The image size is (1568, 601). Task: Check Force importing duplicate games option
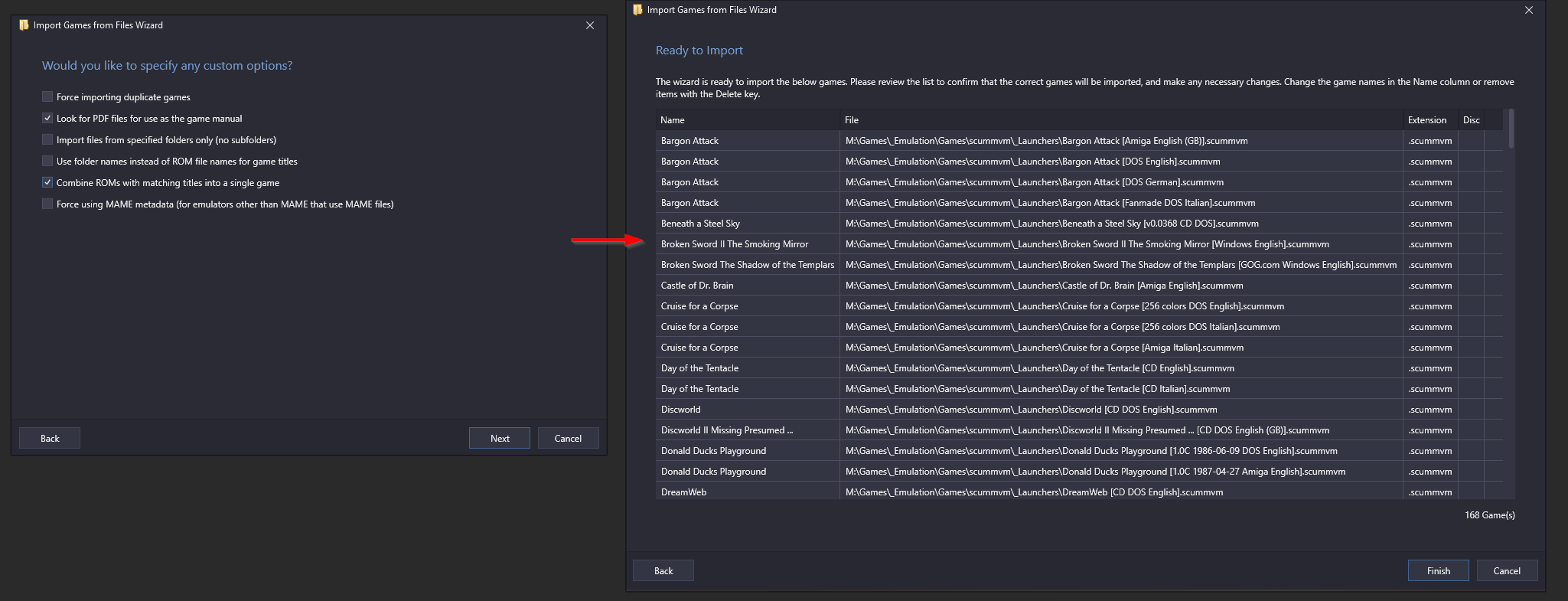coord(47,96)
